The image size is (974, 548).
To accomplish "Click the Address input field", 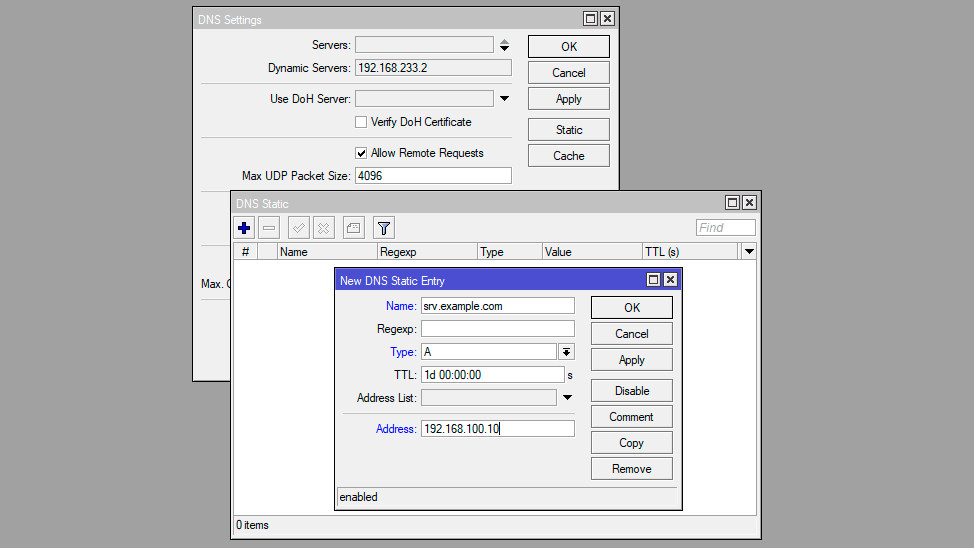I will (x=497, y=429).
